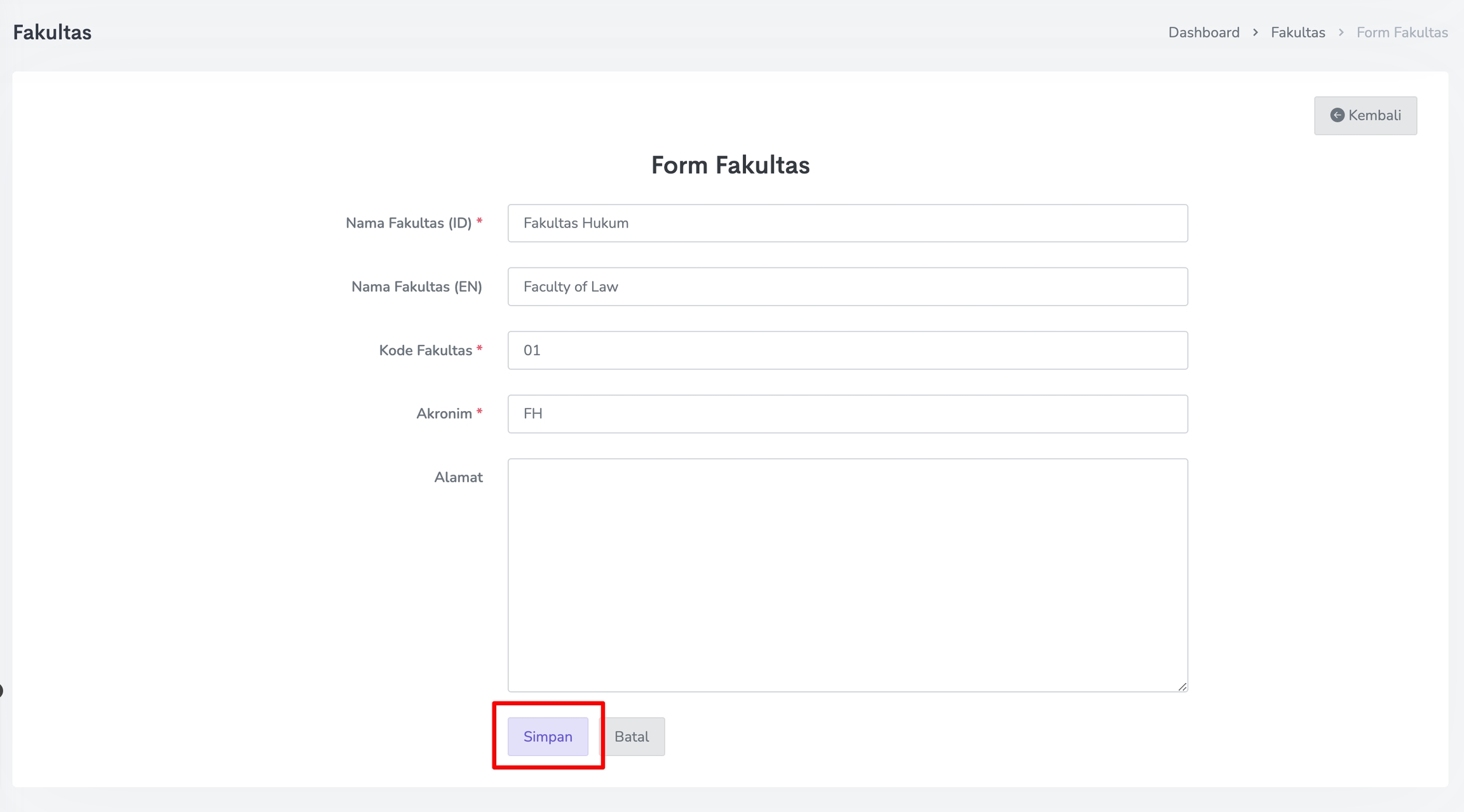Click the Fakultas page title
Viewport: 1464px width, 812px height.
(52, 32)
